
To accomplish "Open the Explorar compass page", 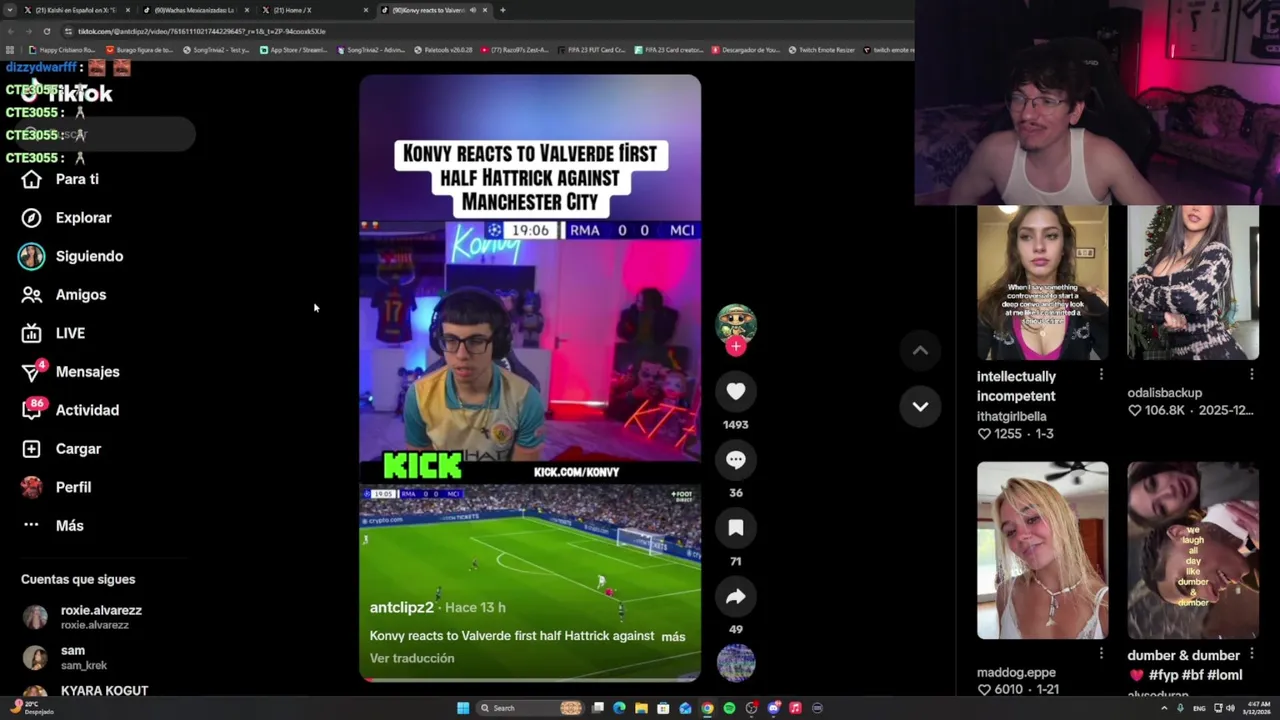I will (x=66, y=218).
